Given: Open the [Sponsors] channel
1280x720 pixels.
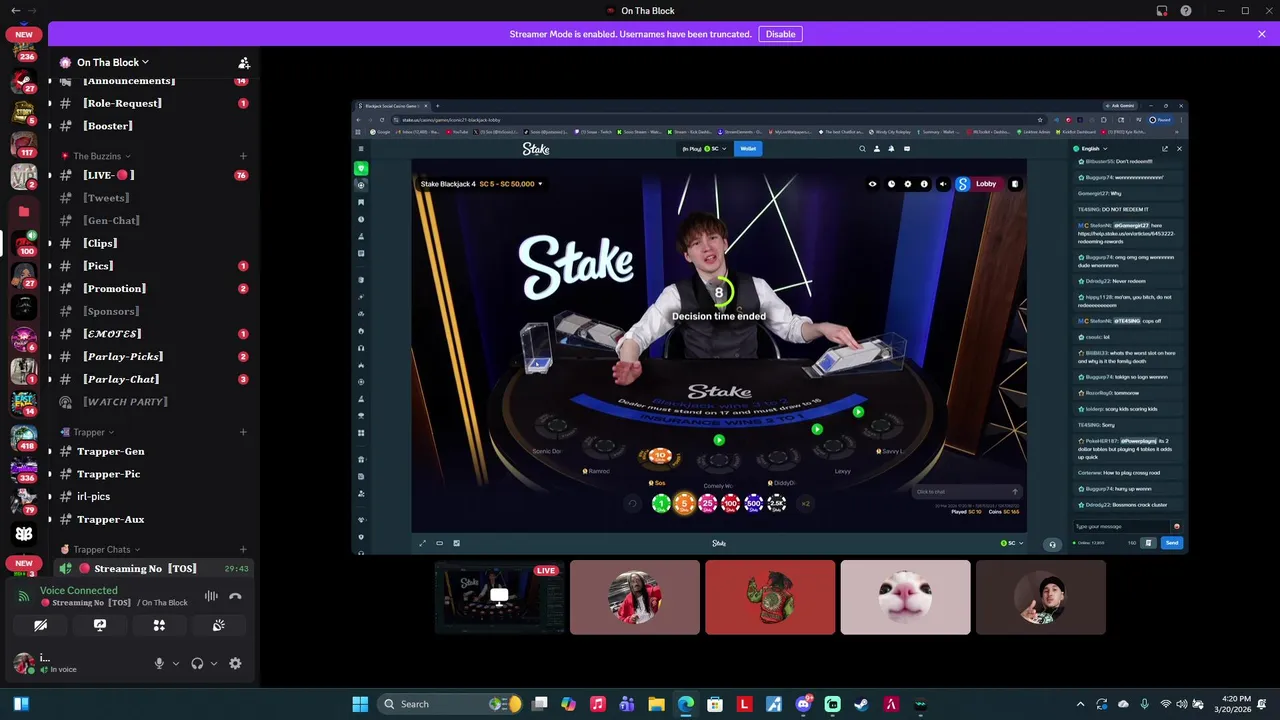Looking at the screenshot, I should (x=154, y=311).
